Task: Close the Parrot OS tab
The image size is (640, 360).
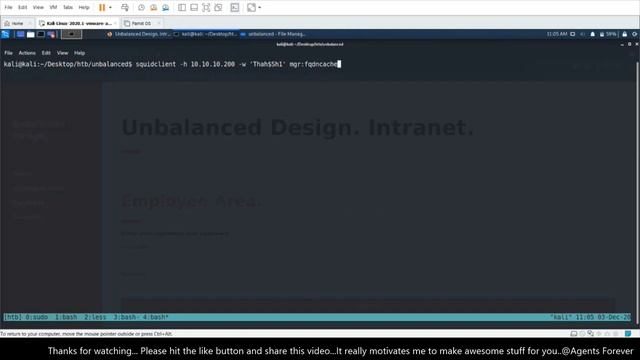Action: pyautogui.click(x=159, y=23)
